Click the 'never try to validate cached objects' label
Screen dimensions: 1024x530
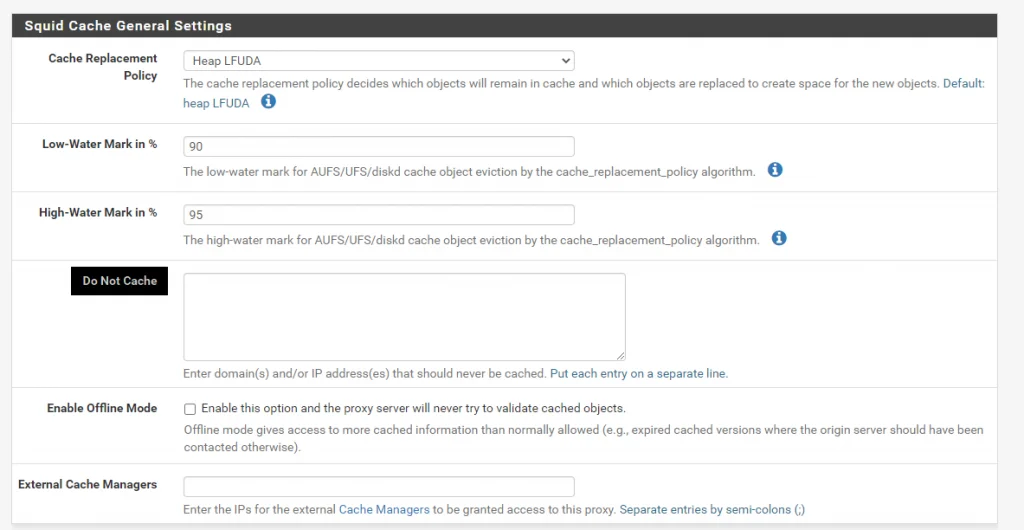[413, 409]
